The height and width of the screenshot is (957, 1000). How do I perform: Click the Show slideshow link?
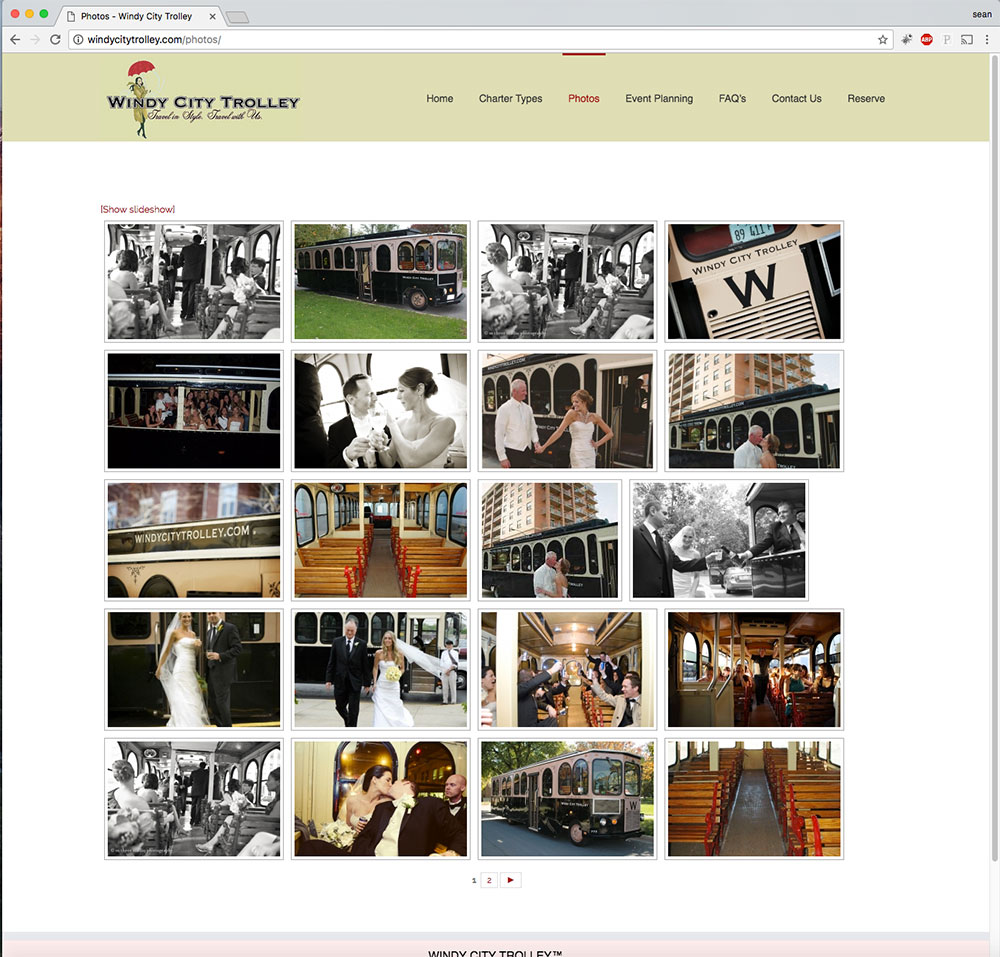click(x=138, y=209)
